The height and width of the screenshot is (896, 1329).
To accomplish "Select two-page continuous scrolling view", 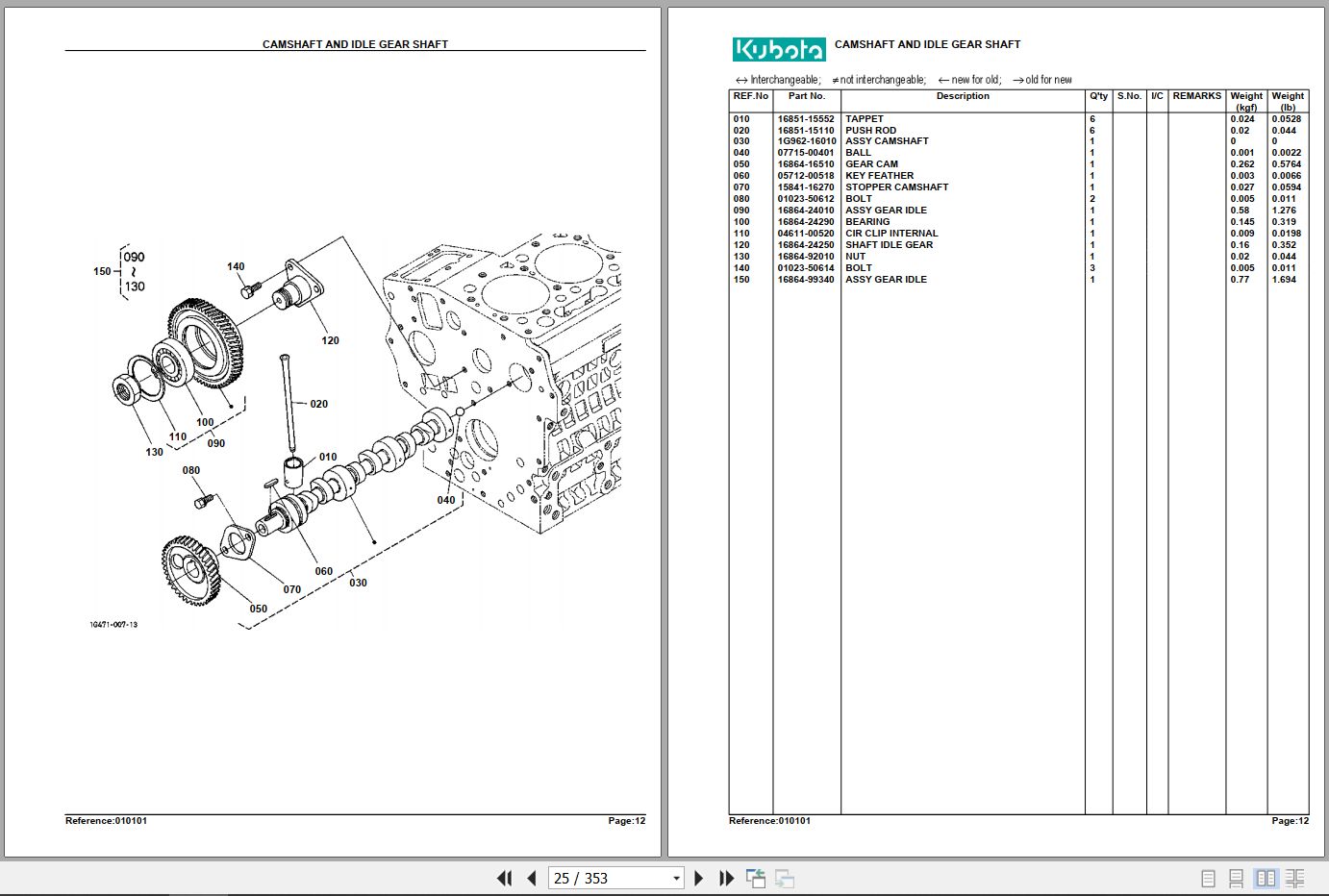I will click(1295, 878).
